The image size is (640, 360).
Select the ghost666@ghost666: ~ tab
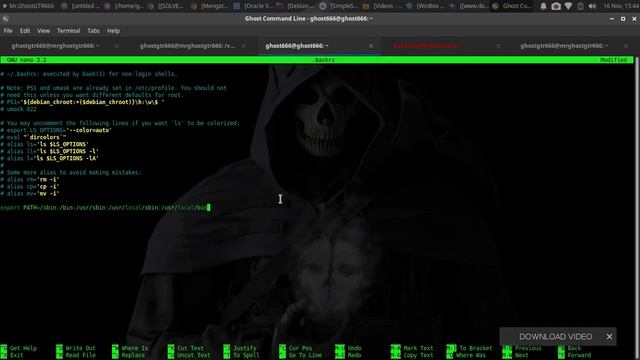tap(297, 46)
